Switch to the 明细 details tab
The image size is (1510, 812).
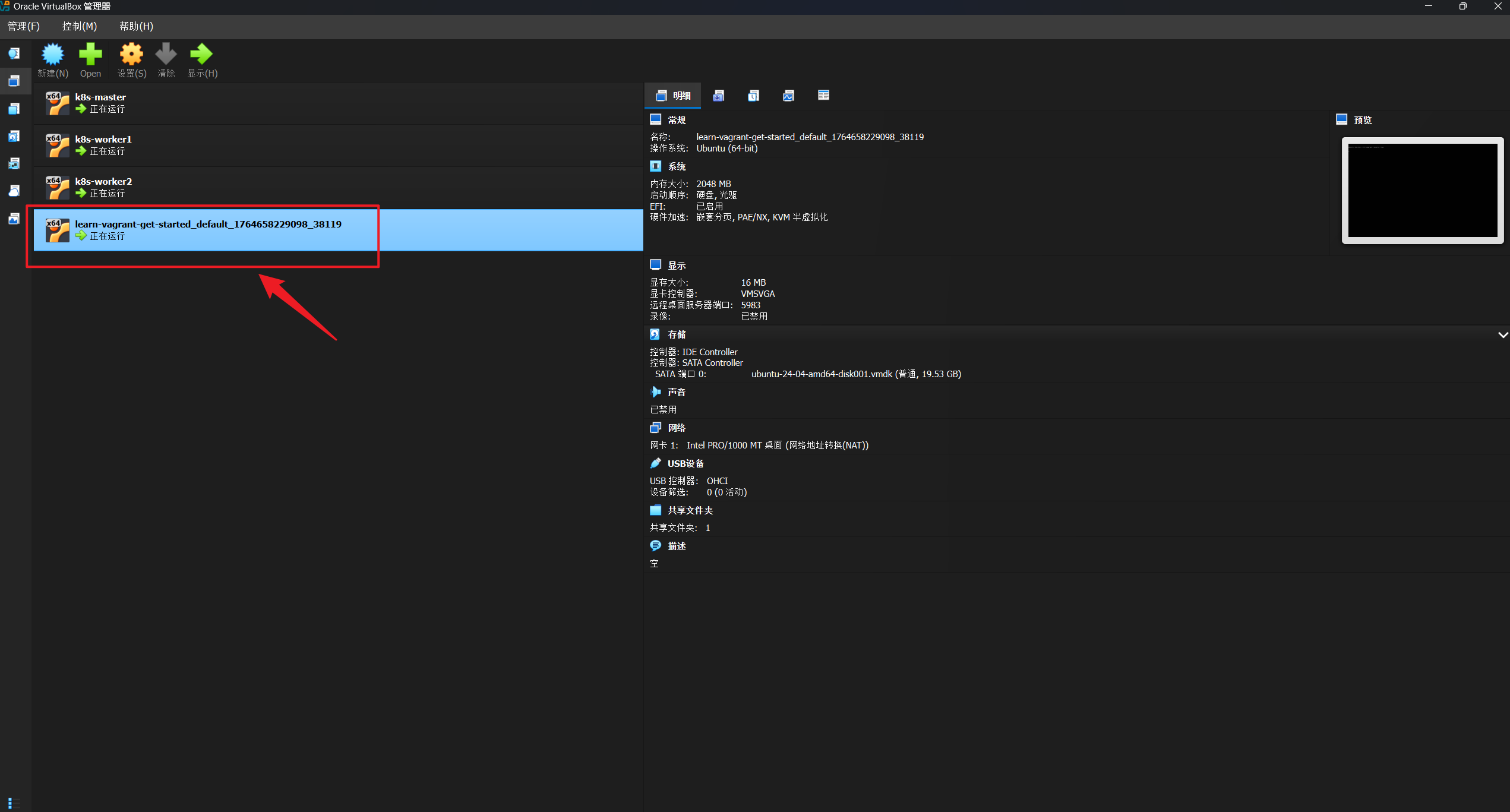click(673, 96)
